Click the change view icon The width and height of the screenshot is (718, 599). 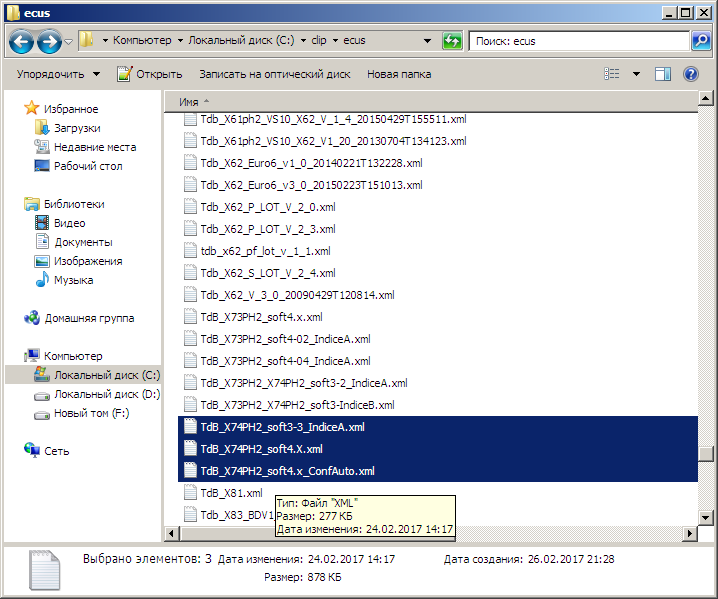pos(612,74)
